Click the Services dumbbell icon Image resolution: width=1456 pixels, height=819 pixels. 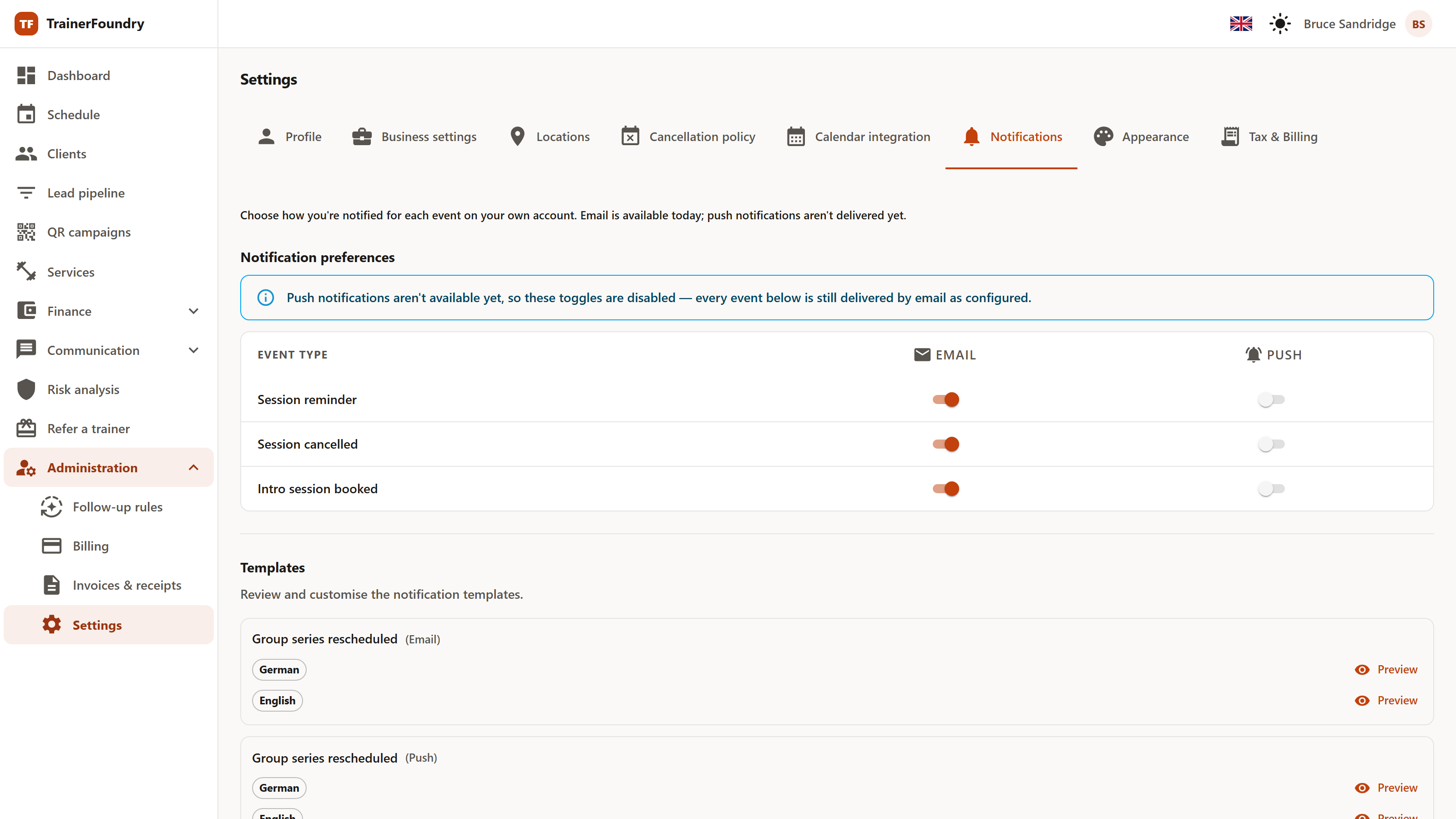click(26, 271)
